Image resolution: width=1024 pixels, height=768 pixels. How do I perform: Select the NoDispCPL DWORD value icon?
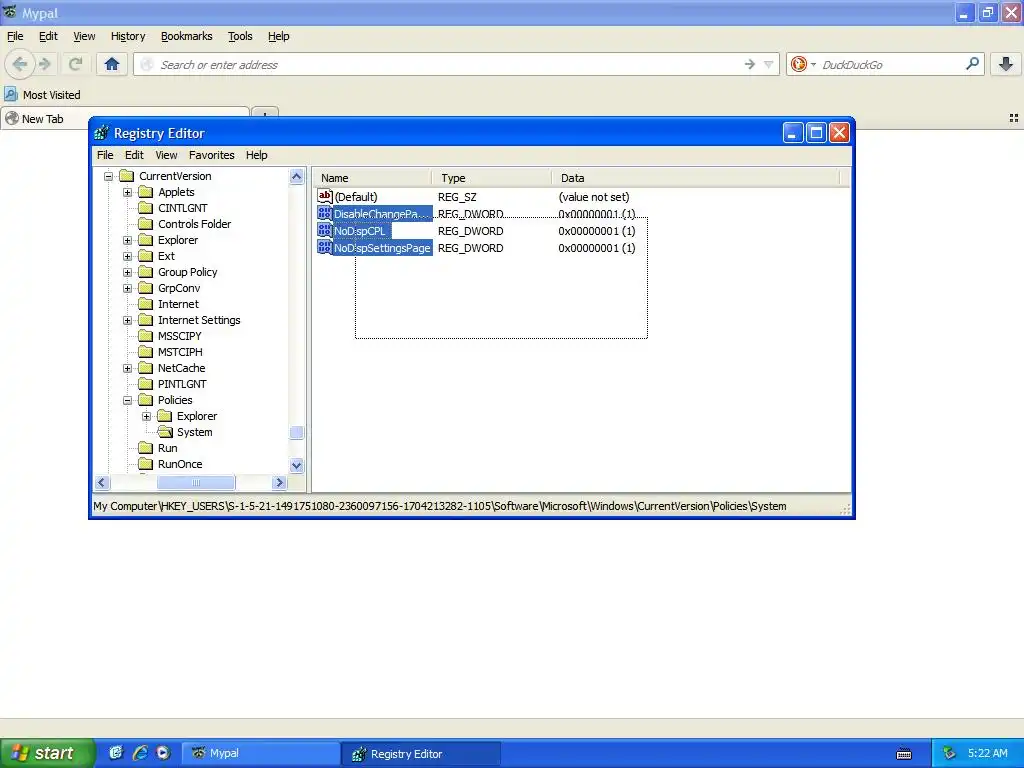point(325,230)
